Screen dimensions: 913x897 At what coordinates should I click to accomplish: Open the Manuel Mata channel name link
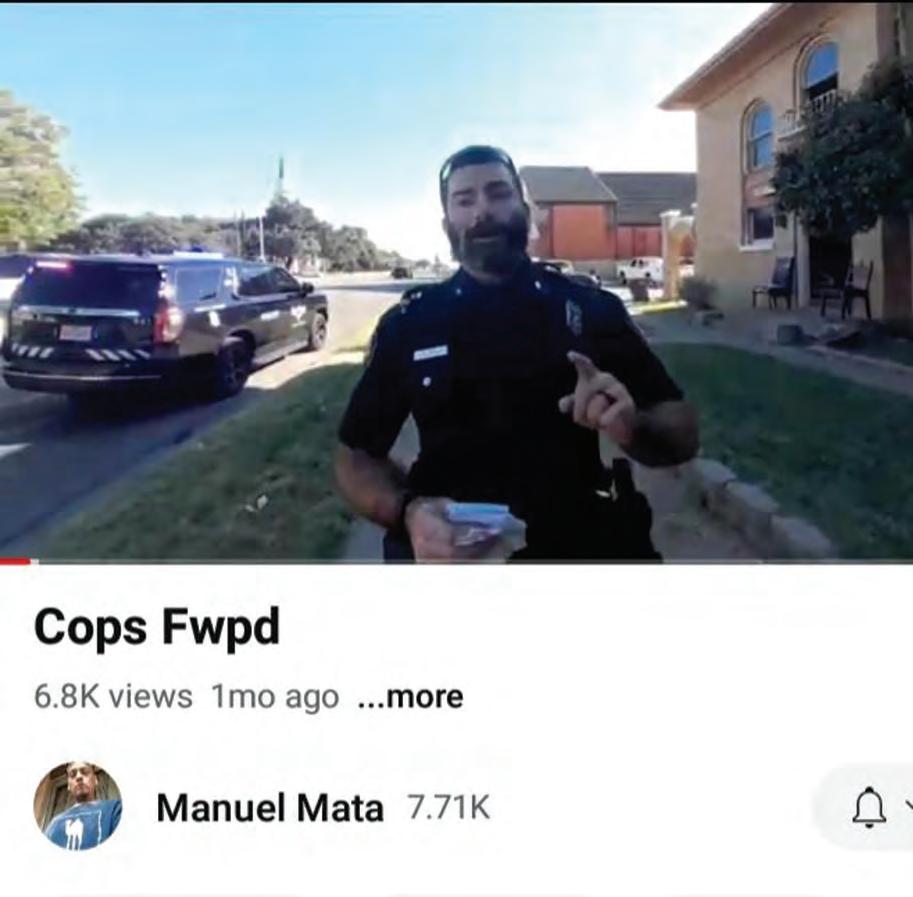pos(270,808)
